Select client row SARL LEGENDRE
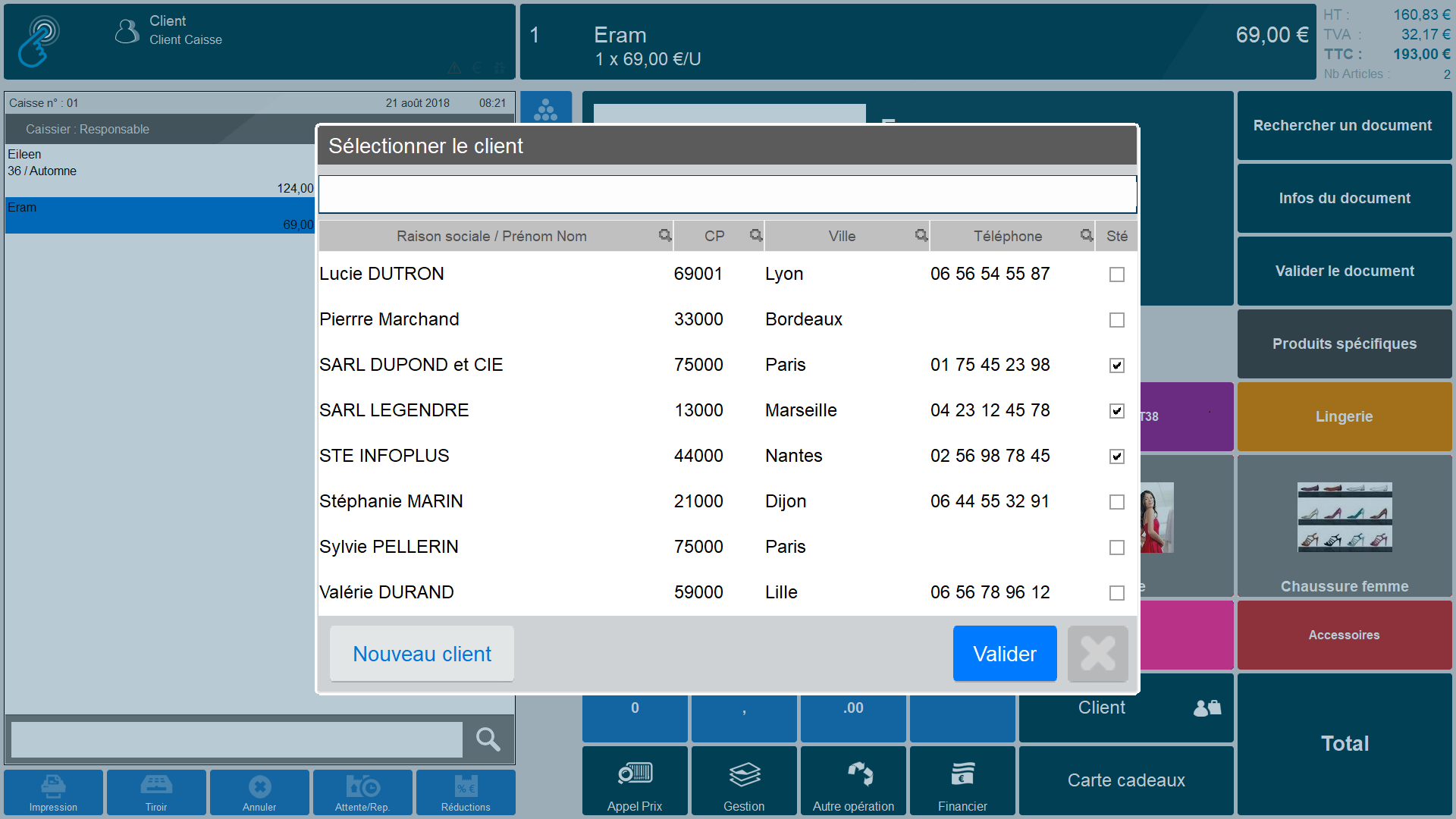 pos(727,411)
